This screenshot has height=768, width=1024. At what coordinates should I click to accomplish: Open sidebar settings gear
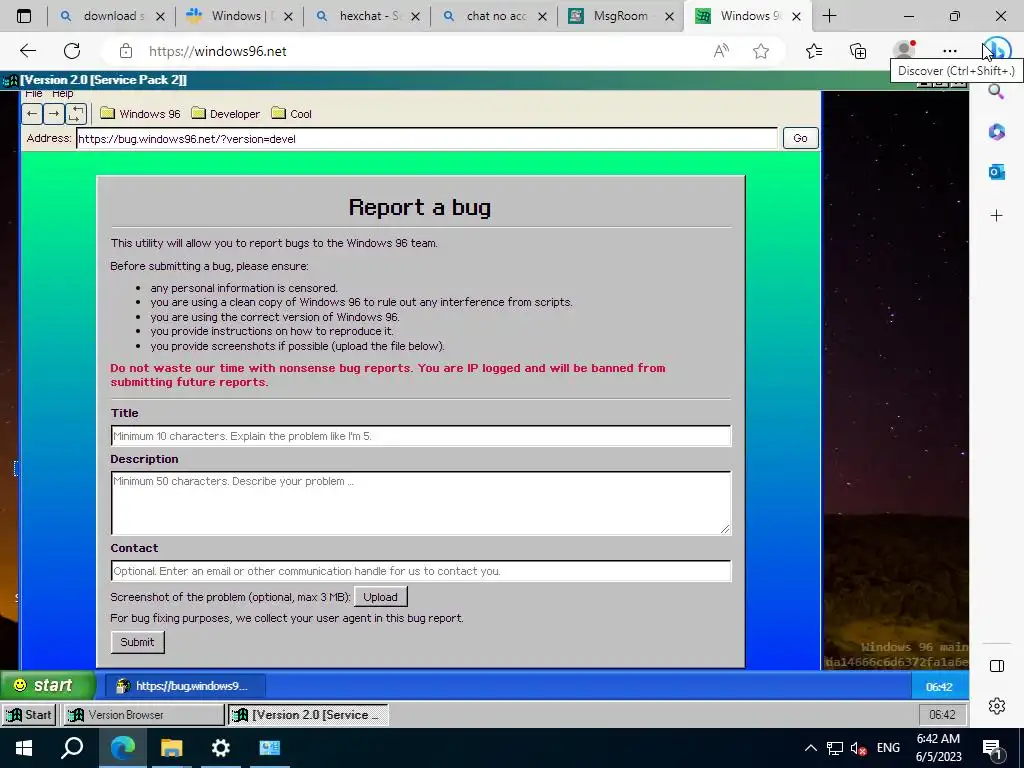click(x=997, y=706)
